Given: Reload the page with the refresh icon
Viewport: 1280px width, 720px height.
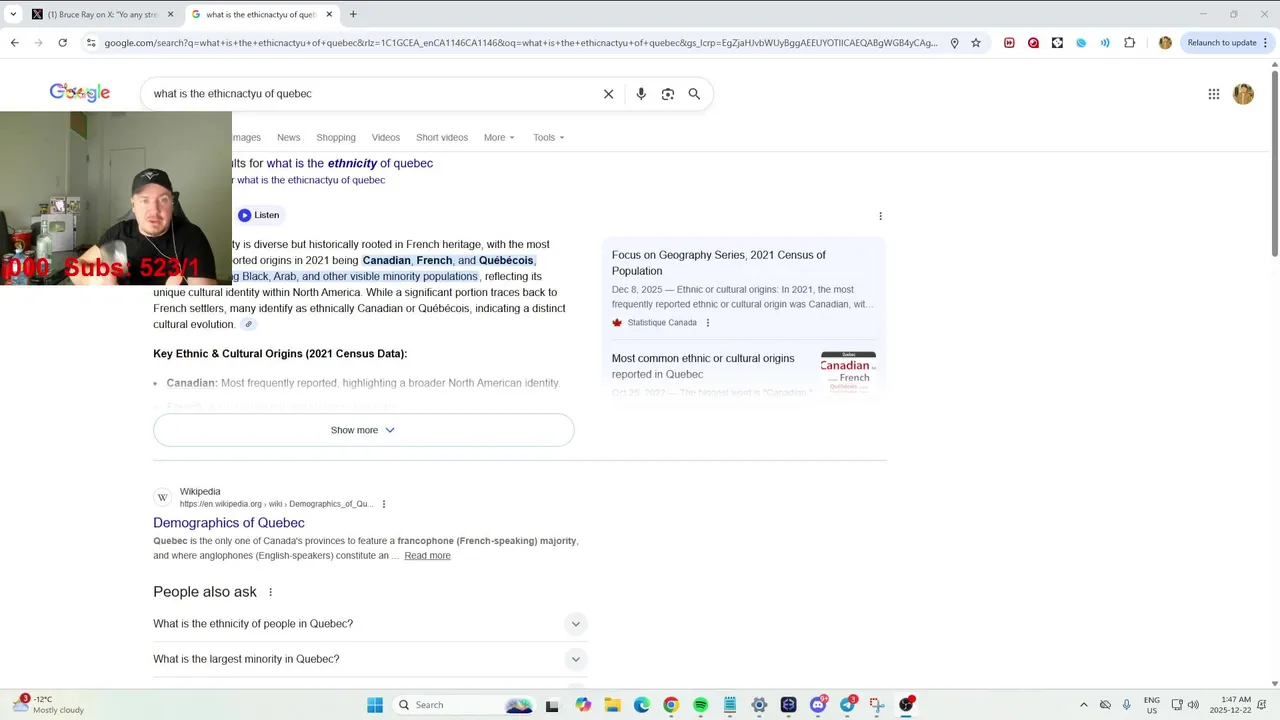Looking at the screenshot, I should click(62, 43).
